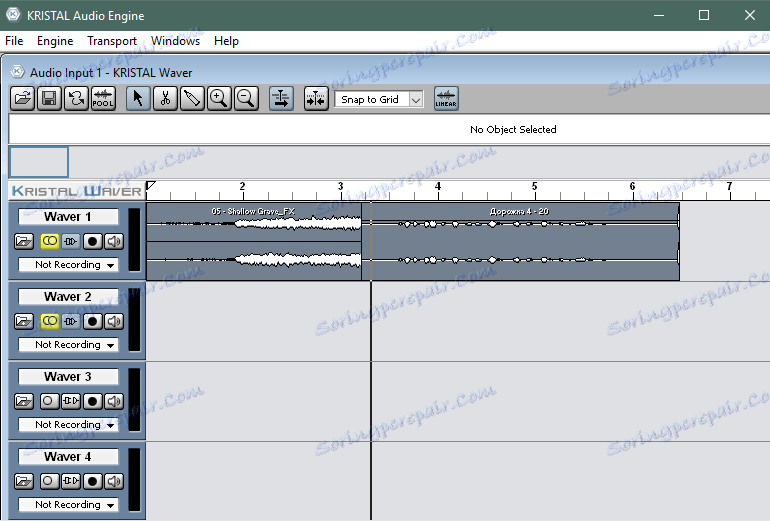
Task: Toggle the LINEAR crossfade mode icon
Action: click(446, 99)
